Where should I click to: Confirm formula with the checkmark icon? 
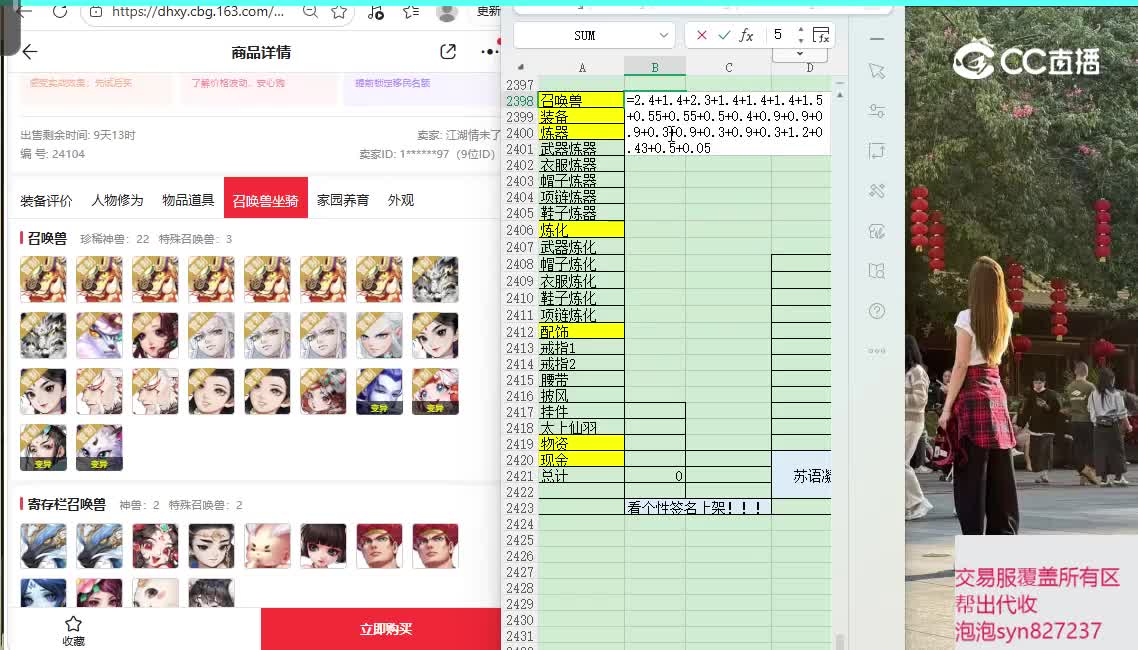pyautogui.click(x=724, y=35)
